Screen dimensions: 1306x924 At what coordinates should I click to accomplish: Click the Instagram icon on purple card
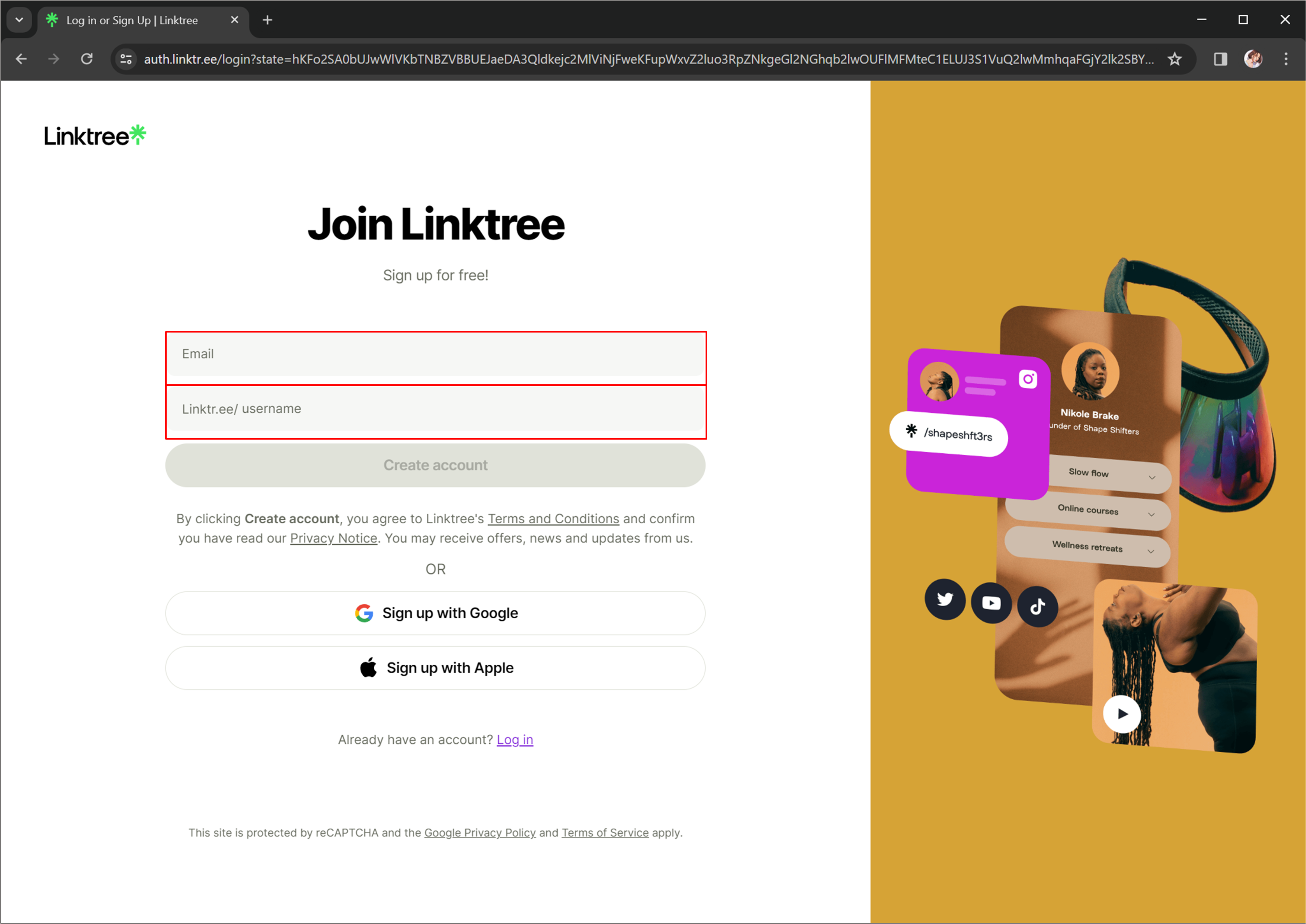tap(1027, 379)
